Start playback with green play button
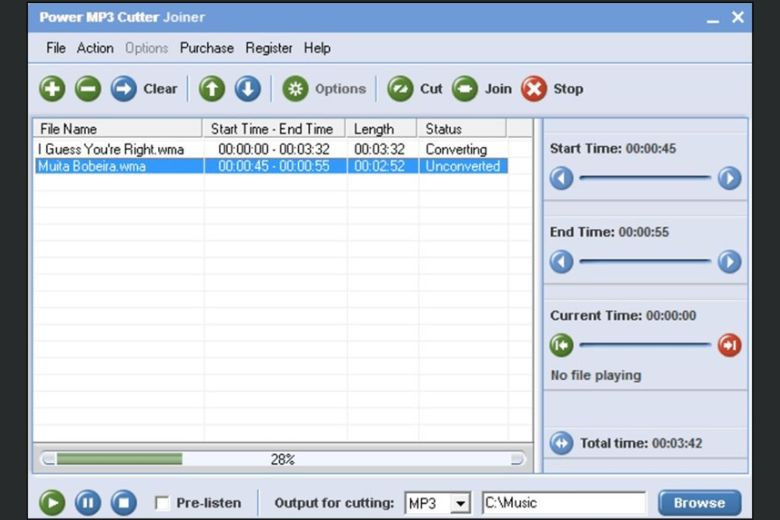The image size is (780, 520). click(52, 503)
